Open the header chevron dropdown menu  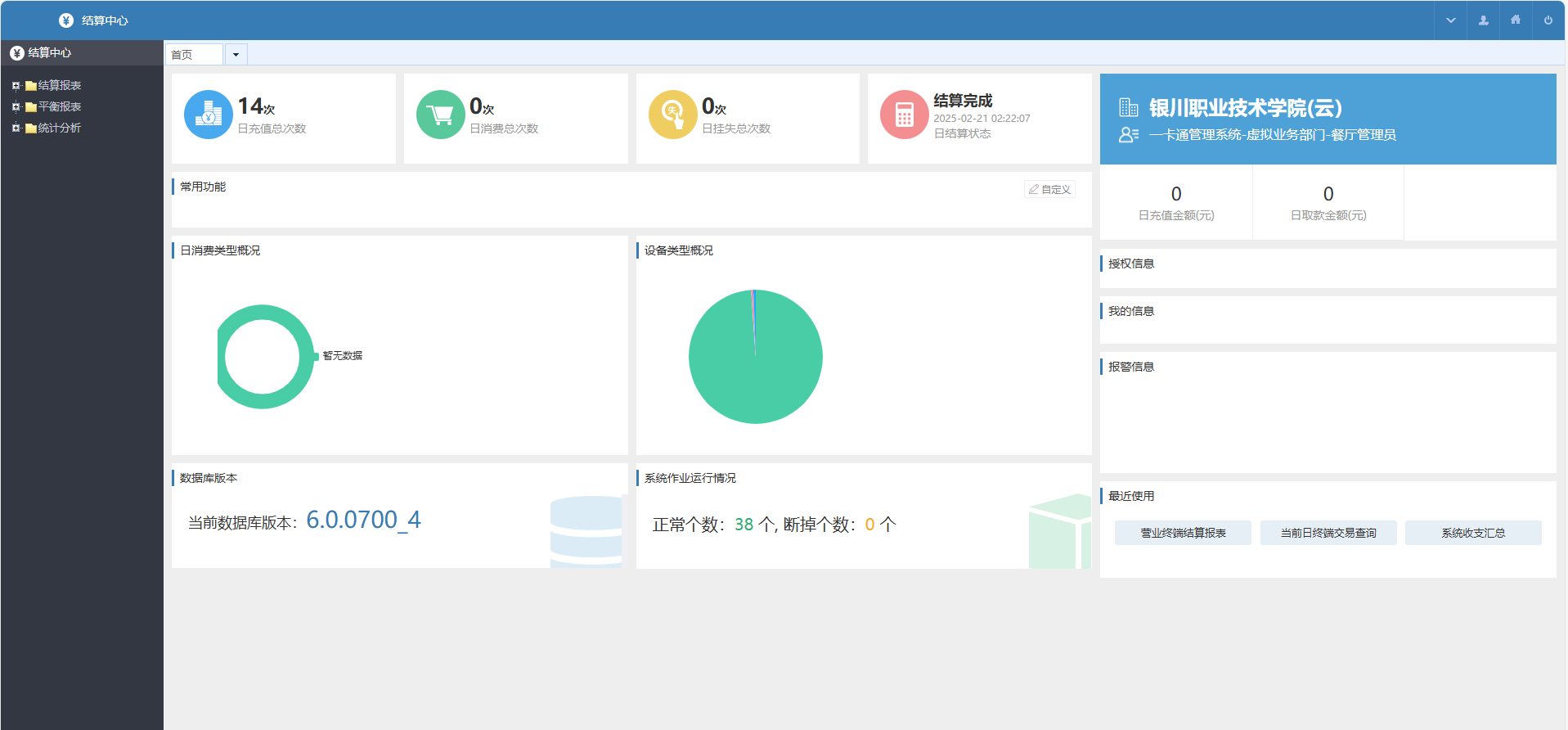pos(1450,20)
